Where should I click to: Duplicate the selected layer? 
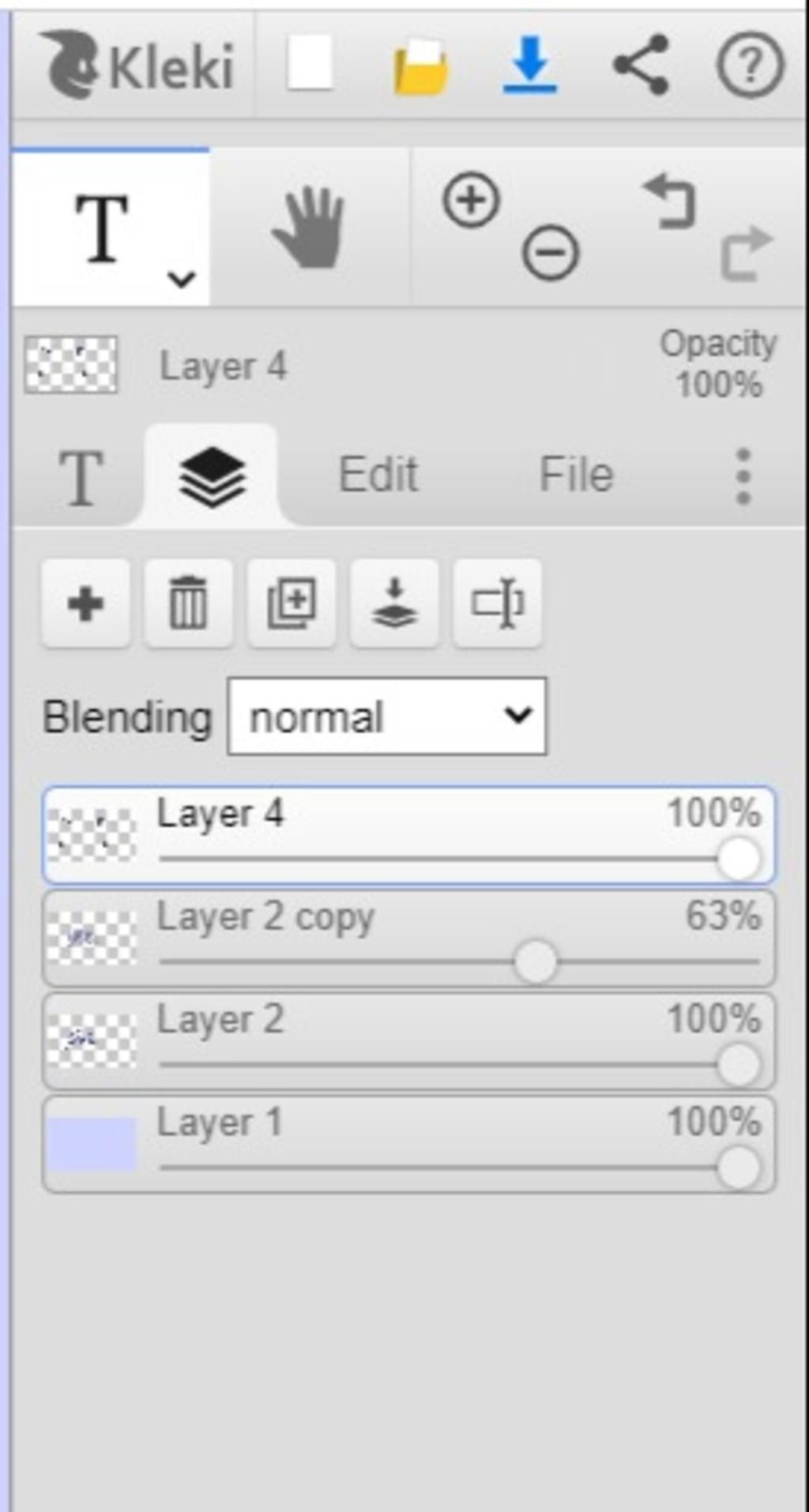coord(292,604)
